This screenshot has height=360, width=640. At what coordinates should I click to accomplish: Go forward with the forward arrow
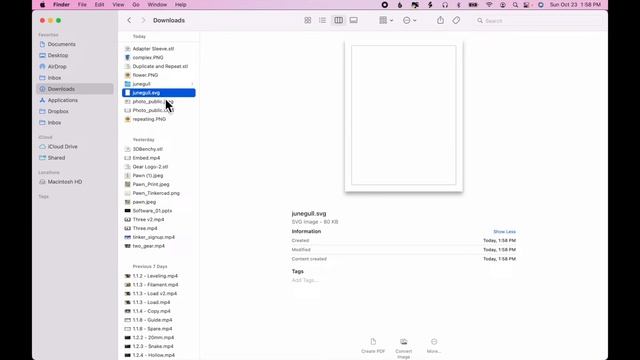tap(143, 20)
